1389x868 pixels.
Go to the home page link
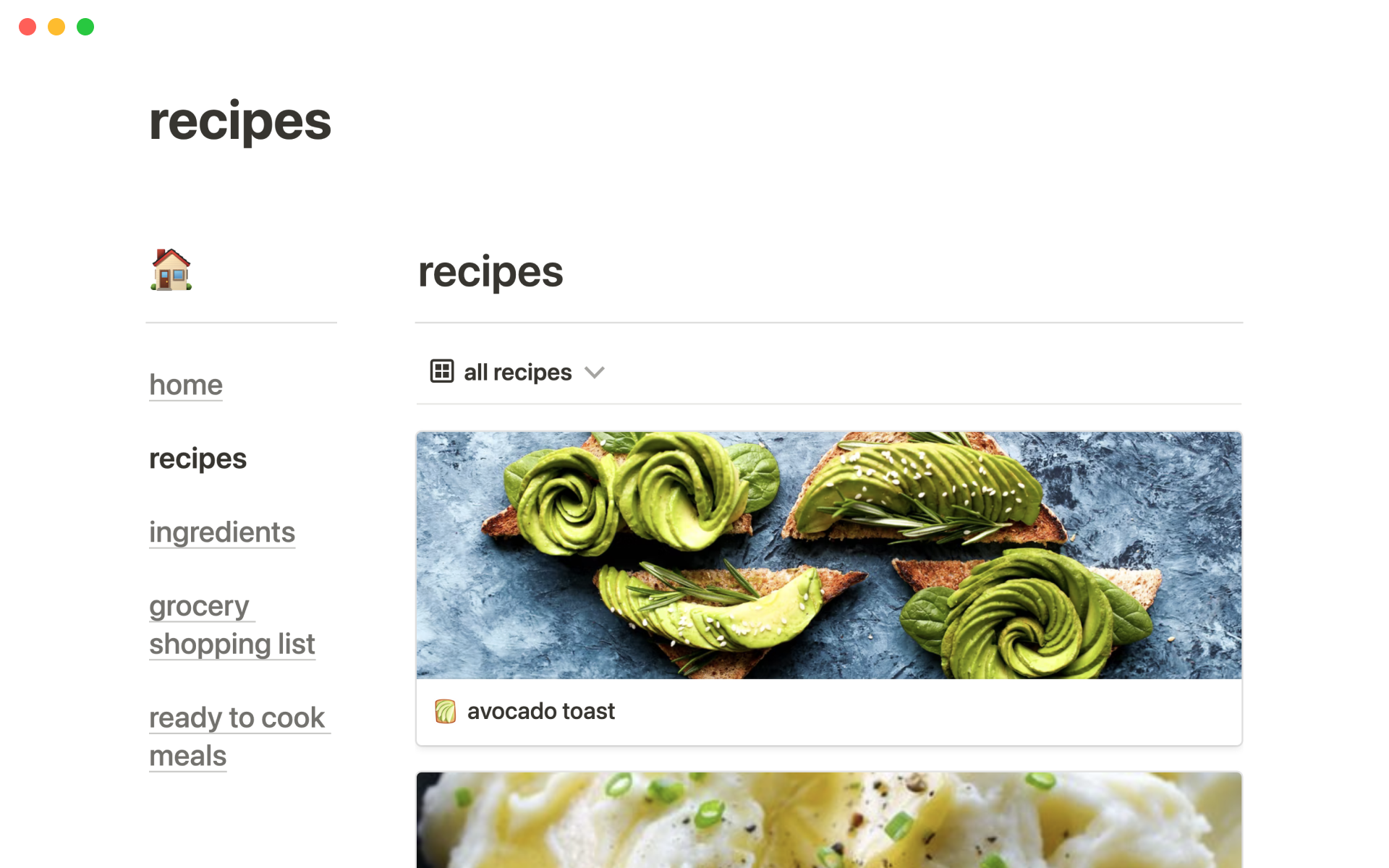point(186,385)
